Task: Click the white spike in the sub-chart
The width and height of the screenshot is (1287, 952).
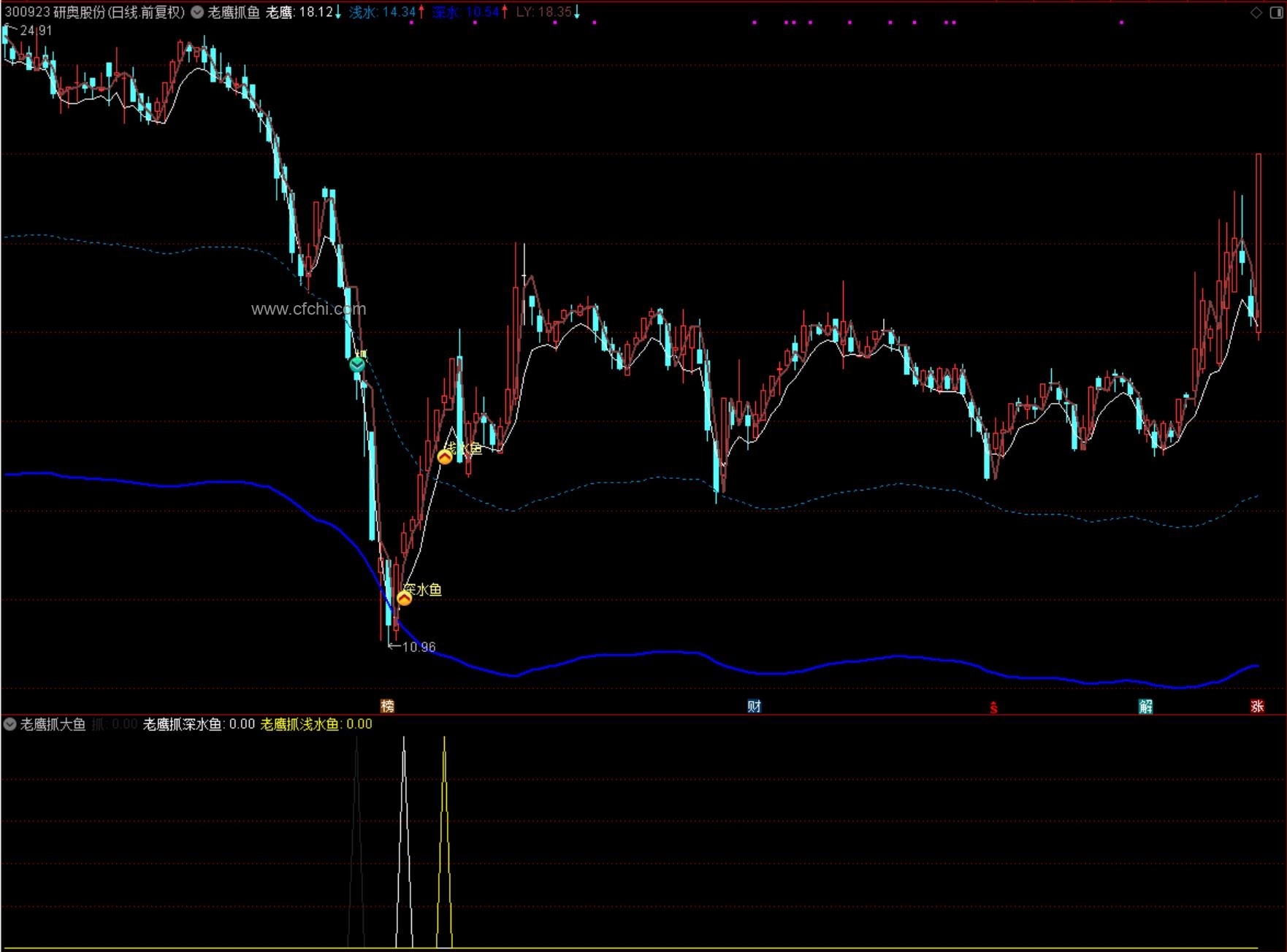Action: click(x=404, y=842)
